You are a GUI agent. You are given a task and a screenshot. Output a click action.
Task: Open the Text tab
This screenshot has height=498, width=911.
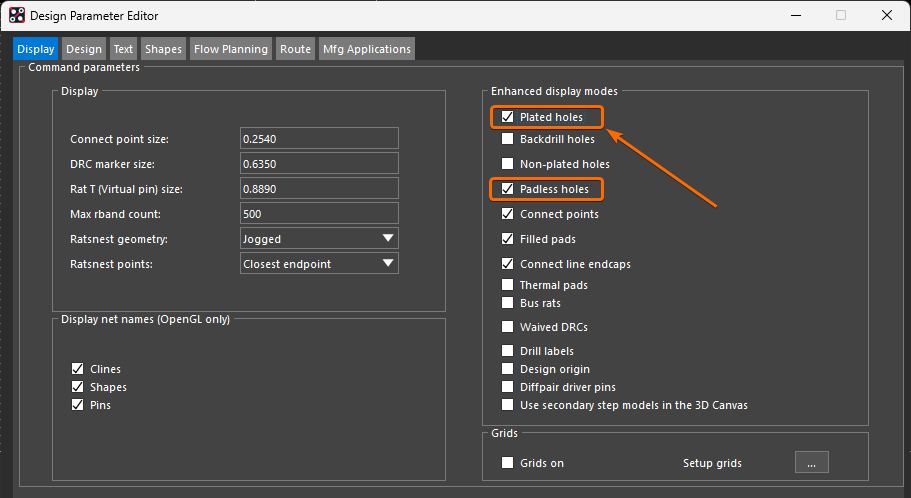pyautogui.click(x=123, y=49)
